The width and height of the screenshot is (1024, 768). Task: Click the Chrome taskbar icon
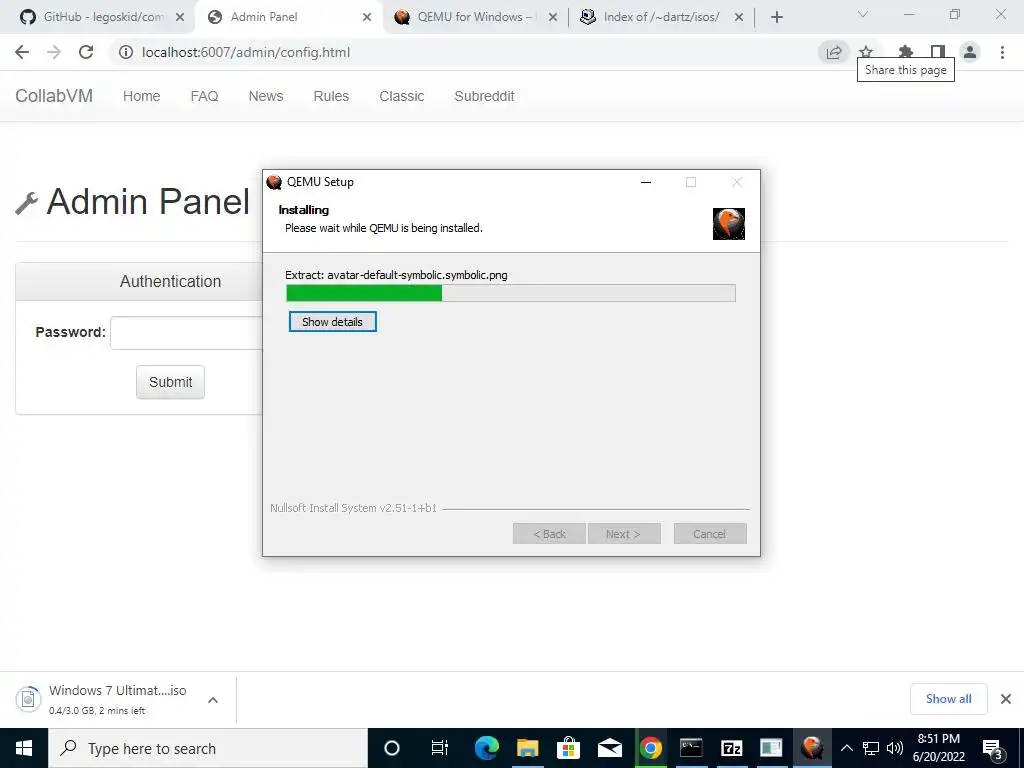(x=650, y=748)
